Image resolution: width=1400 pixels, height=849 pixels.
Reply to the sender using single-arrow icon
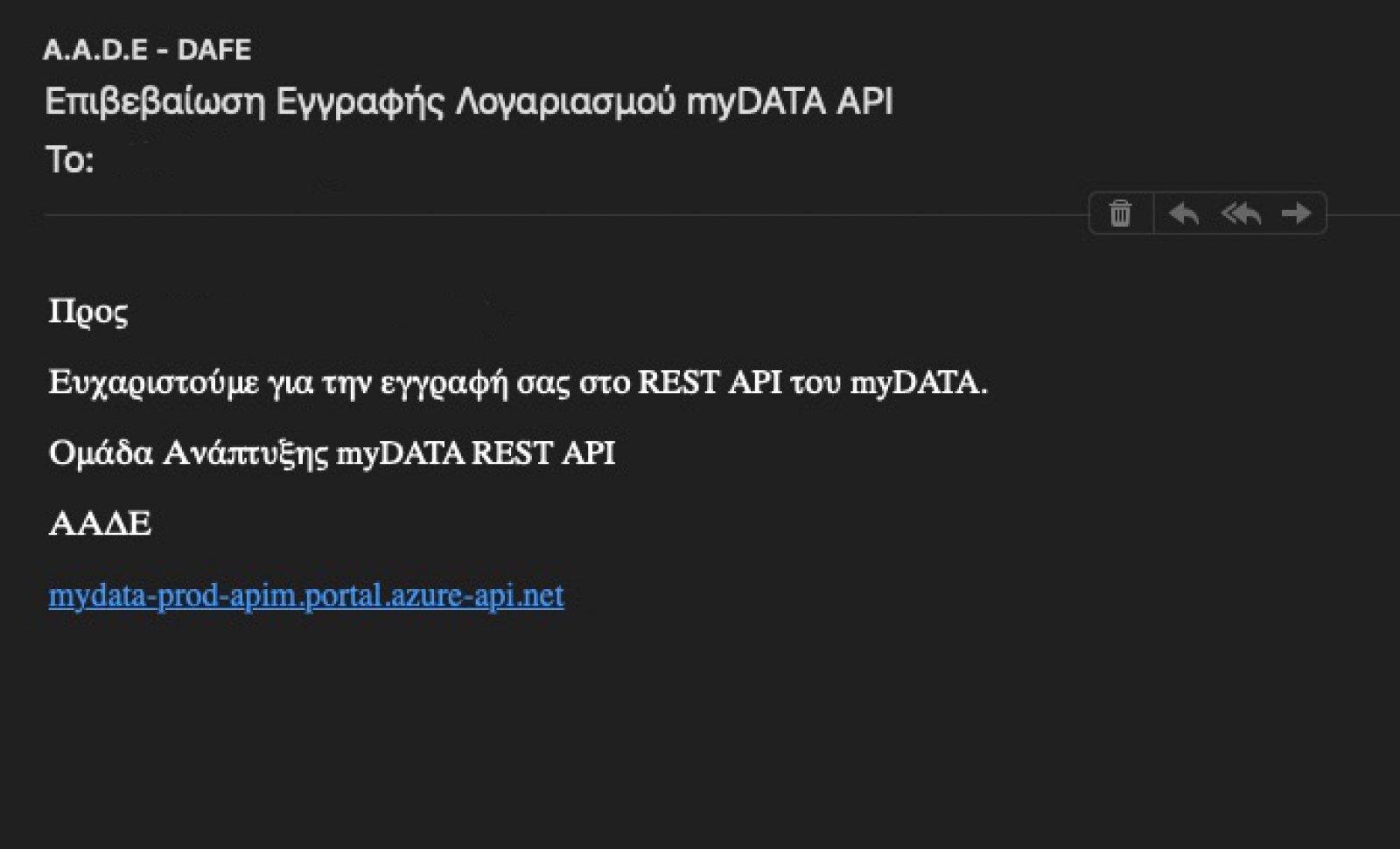coord(1184,213)
